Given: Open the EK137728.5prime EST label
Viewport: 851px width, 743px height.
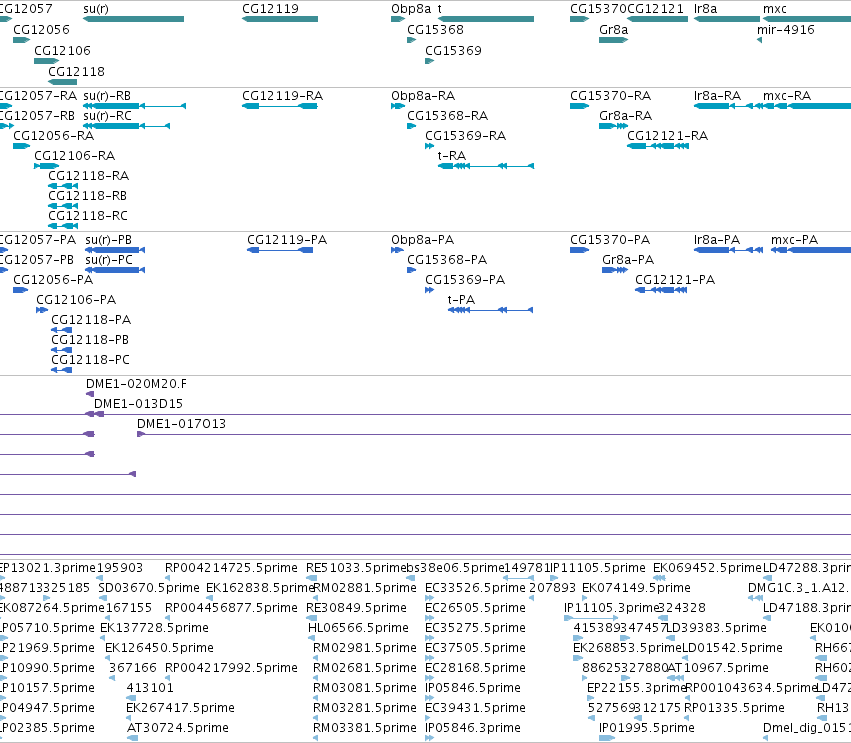Looking at the screenshot, I should coord(154,628).
